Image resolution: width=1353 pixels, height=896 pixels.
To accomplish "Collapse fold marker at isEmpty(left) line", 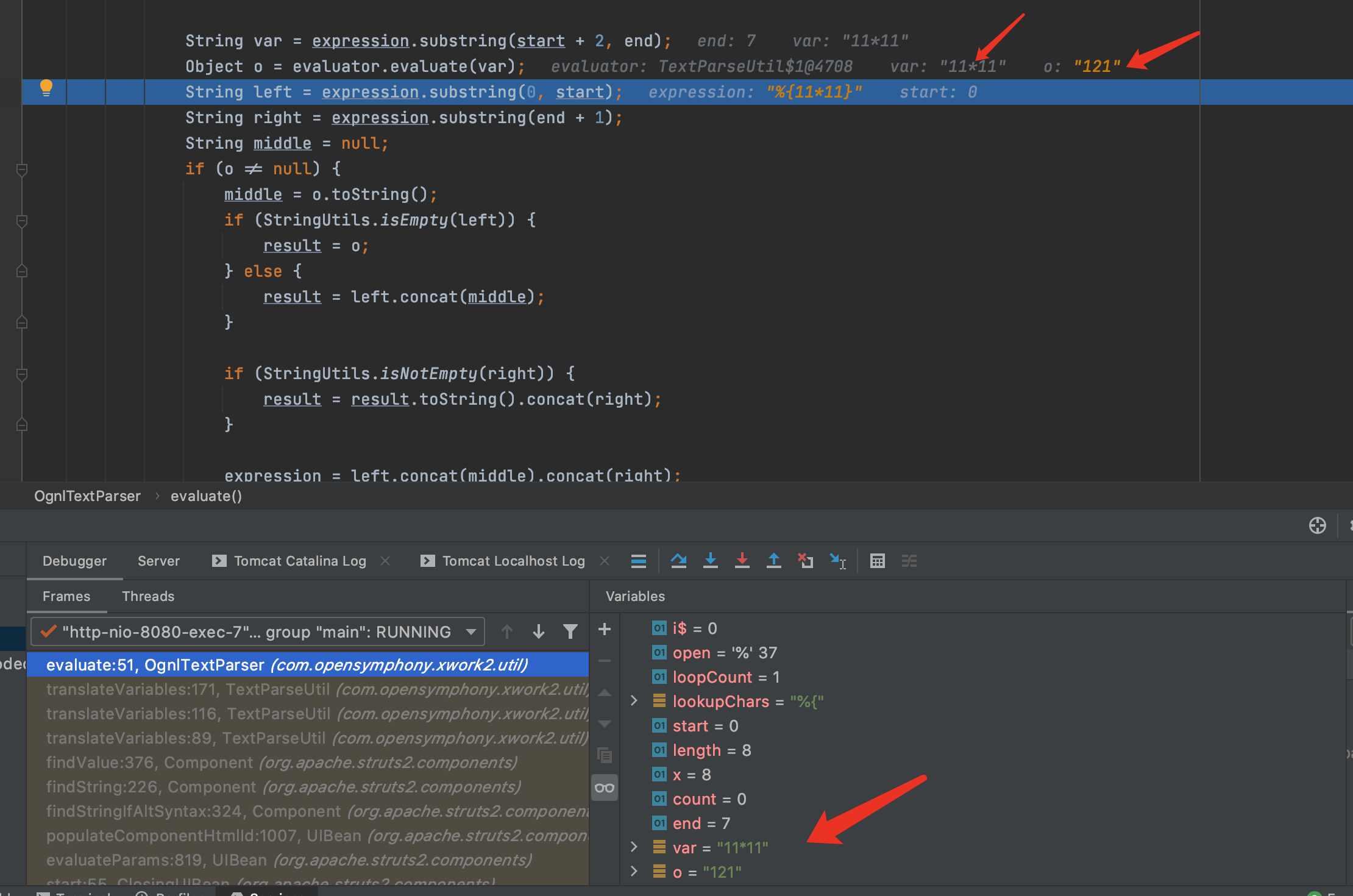I will (22, 221).
